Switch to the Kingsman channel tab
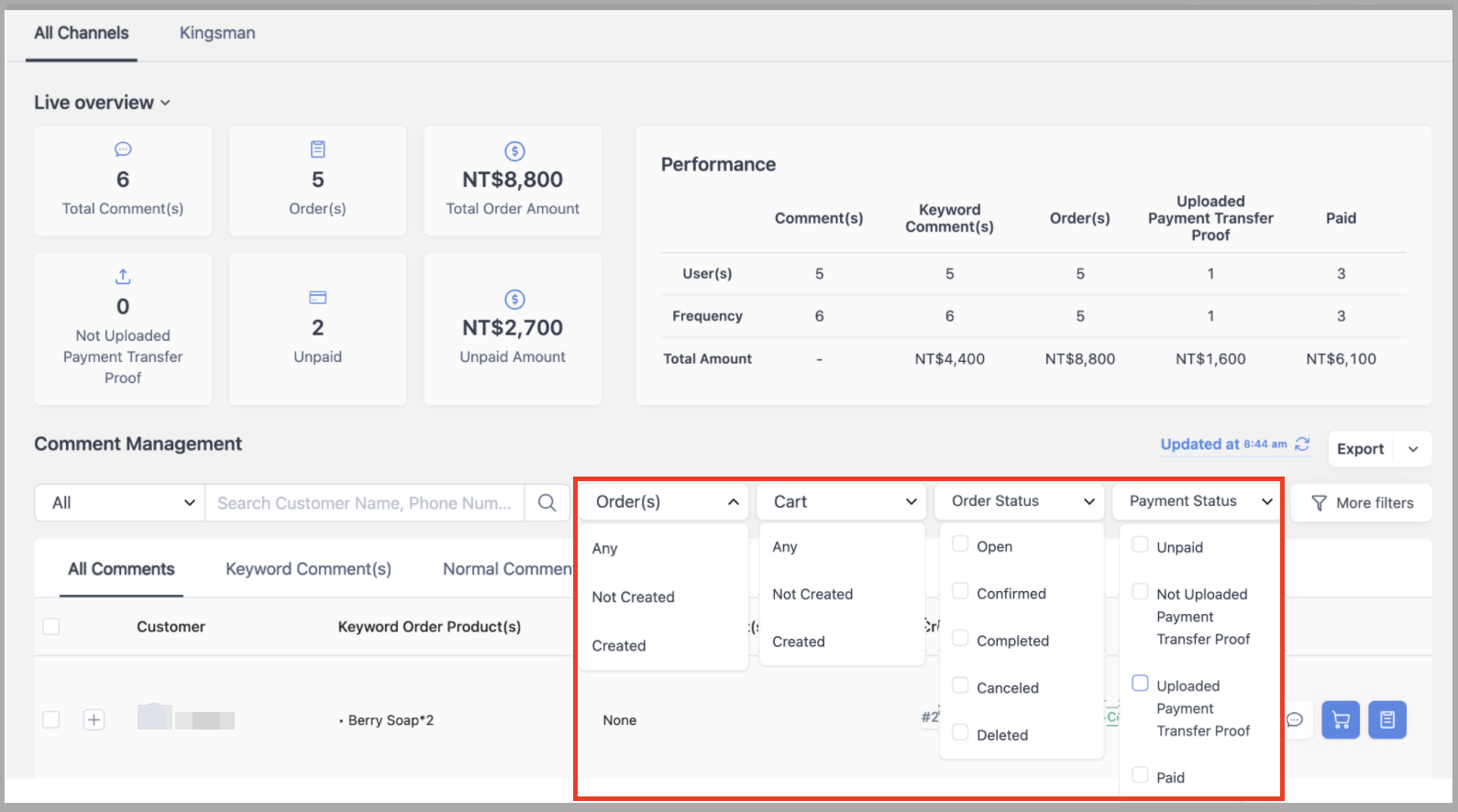This screenshot has width=1458, height=812. (217, 33)
